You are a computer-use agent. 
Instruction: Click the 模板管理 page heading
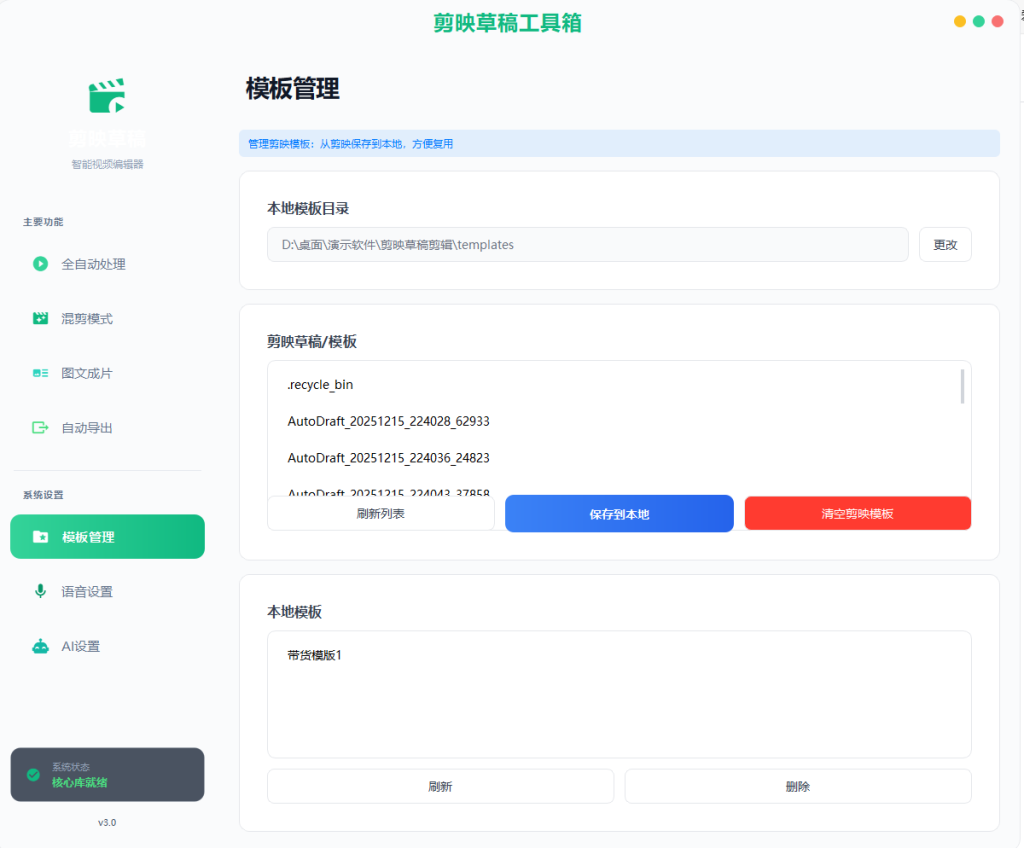[293, 89]
